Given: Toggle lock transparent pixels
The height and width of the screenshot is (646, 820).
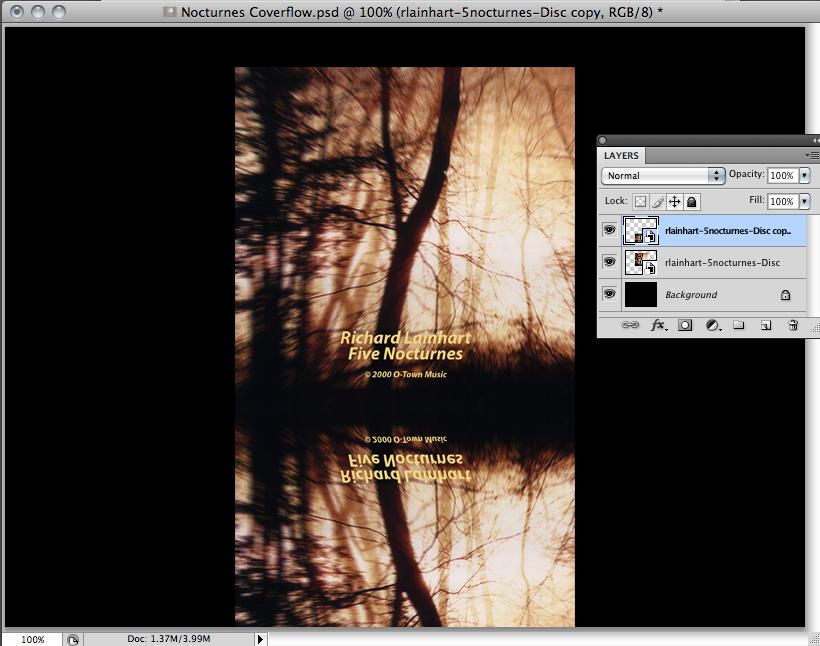Looking at the screenshot, I should click(641, 201).
